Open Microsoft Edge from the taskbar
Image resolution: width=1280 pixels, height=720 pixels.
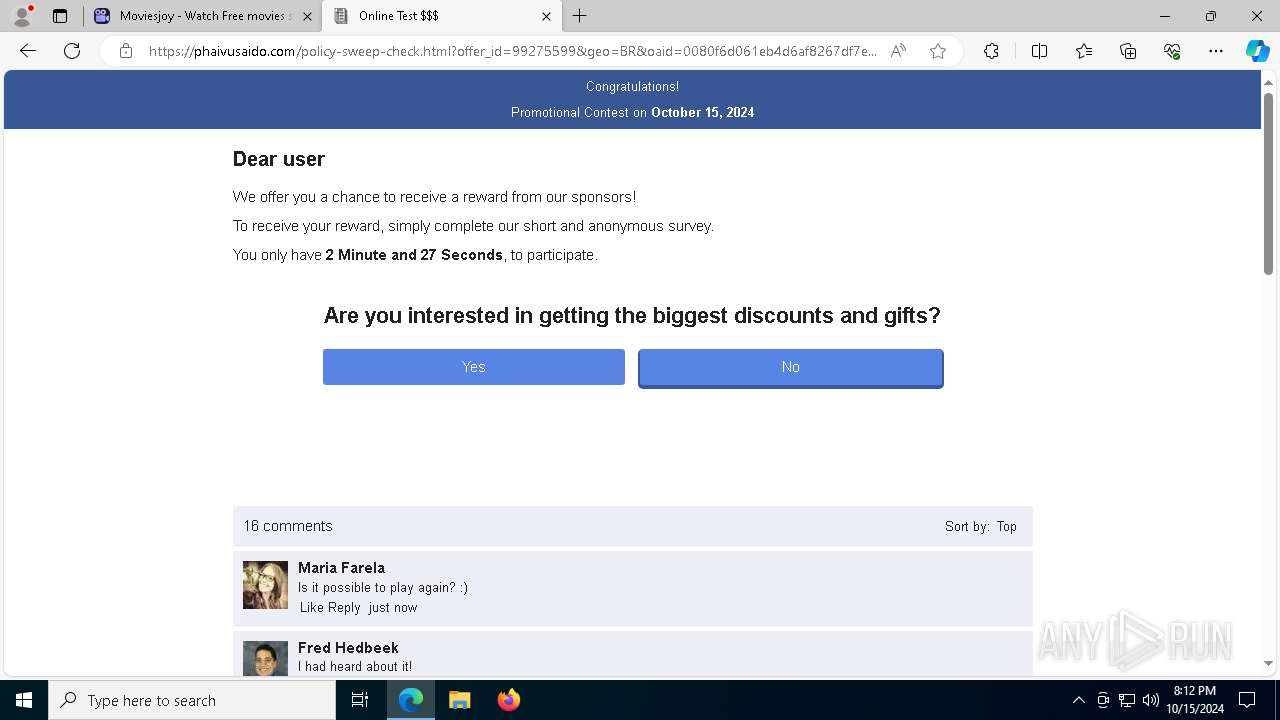tap(411, 700)
